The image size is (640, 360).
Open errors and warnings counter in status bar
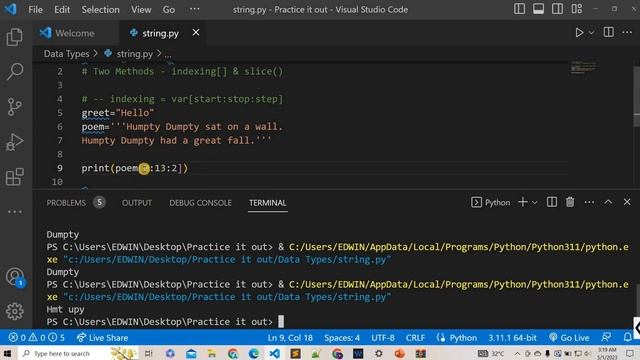point(37,338)
